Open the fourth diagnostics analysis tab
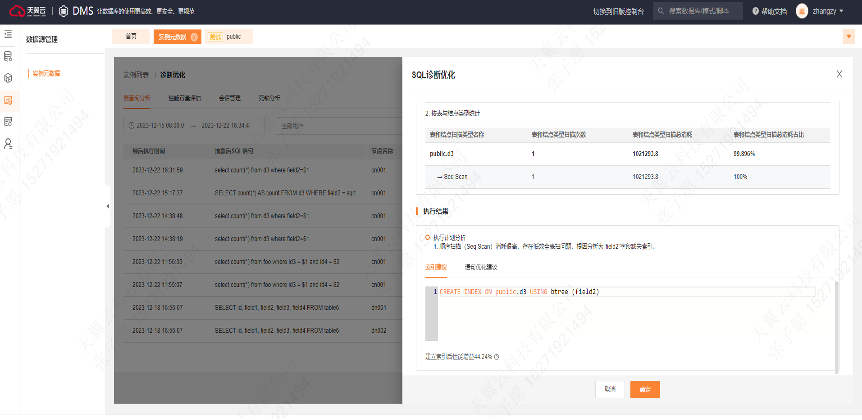 click(269, 98)
